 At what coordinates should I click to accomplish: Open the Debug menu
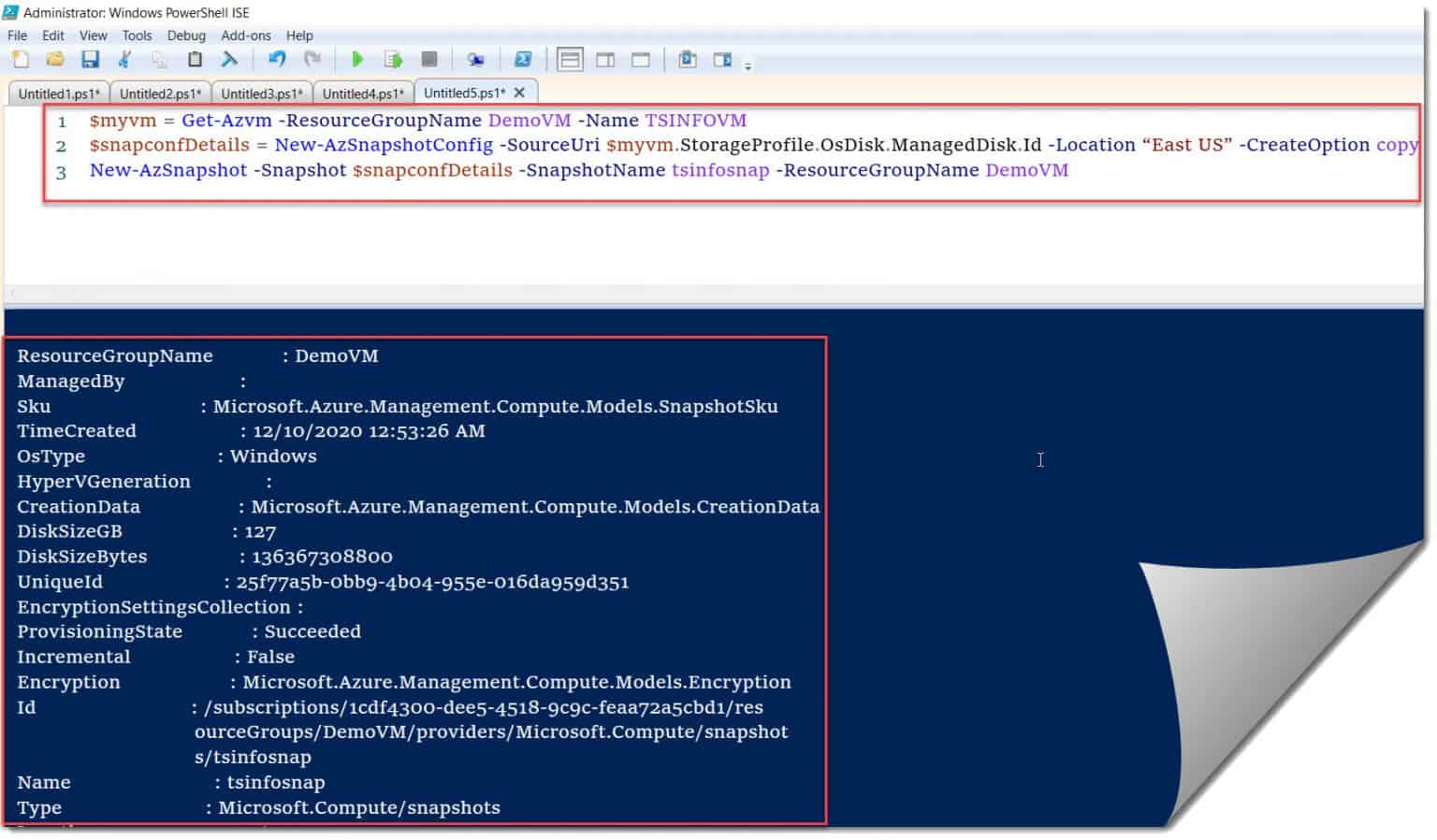186,36
